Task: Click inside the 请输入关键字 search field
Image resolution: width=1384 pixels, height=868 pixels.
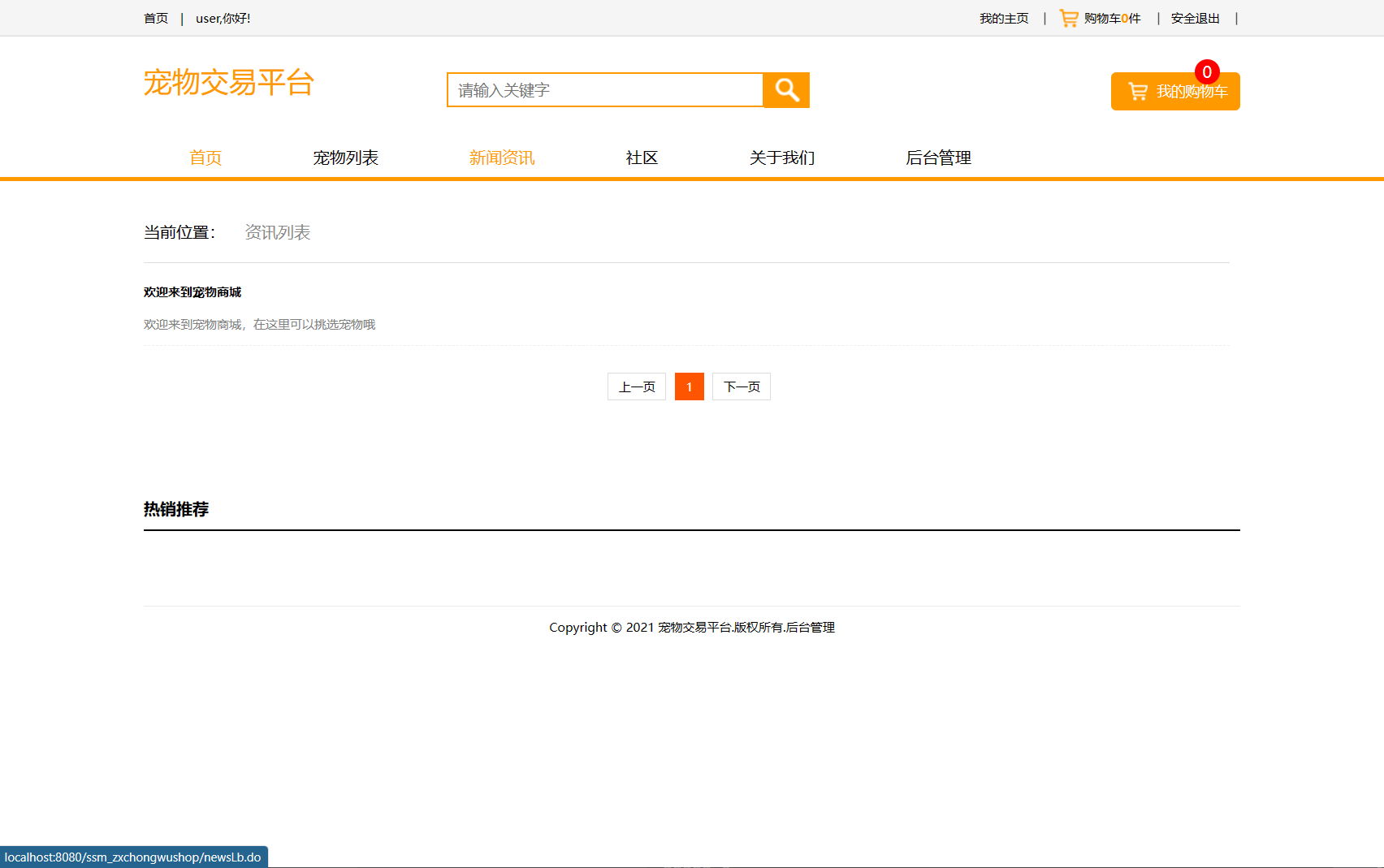Action: (604, 90)
